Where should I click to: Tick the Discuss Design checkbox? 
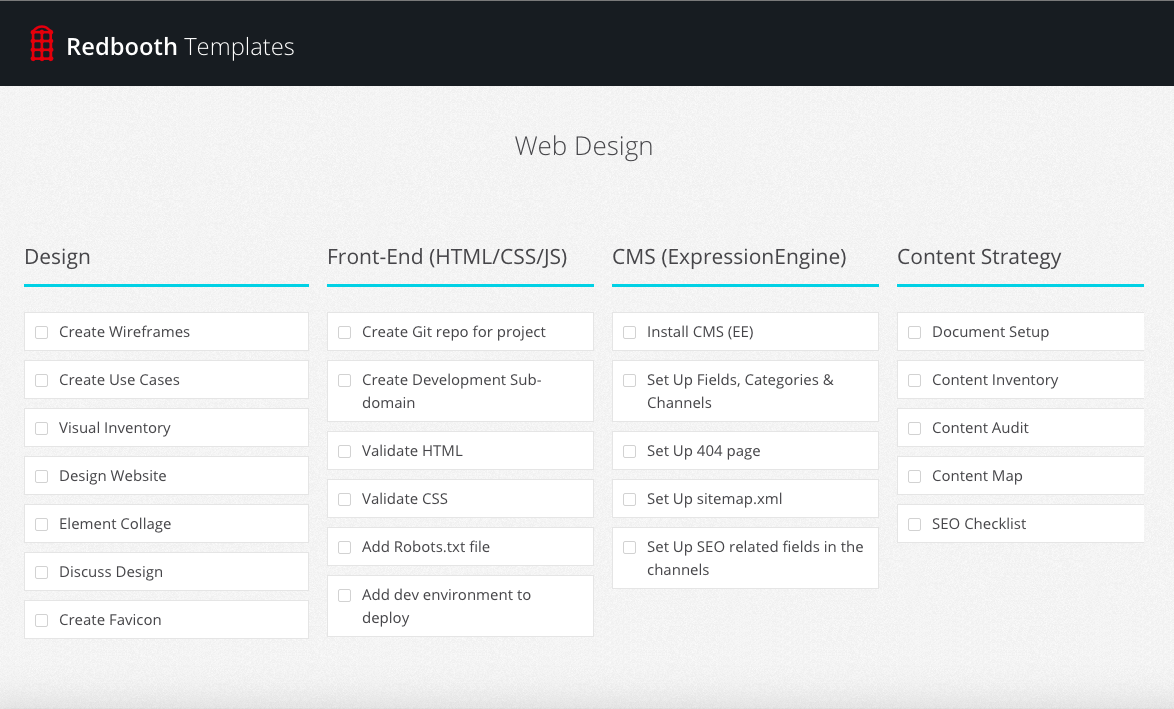tap(42, 572)
